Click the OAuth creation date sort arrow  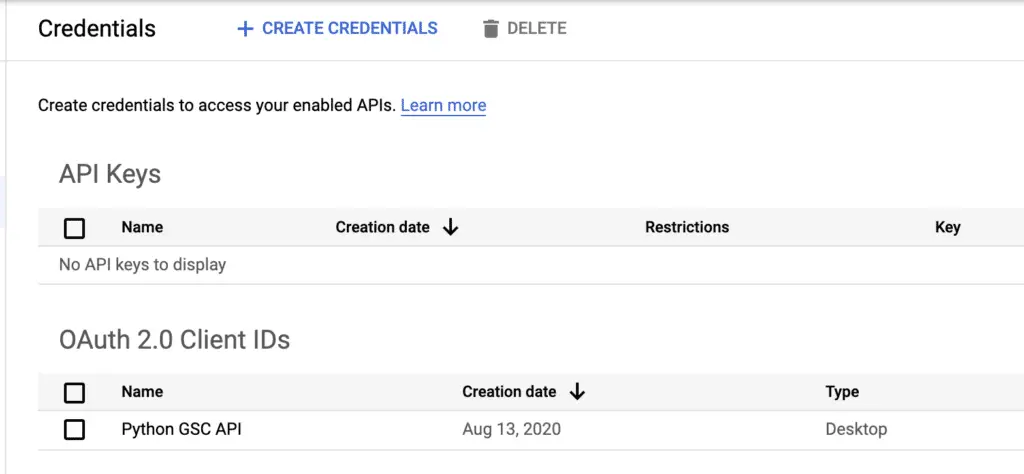pos(577,392)
